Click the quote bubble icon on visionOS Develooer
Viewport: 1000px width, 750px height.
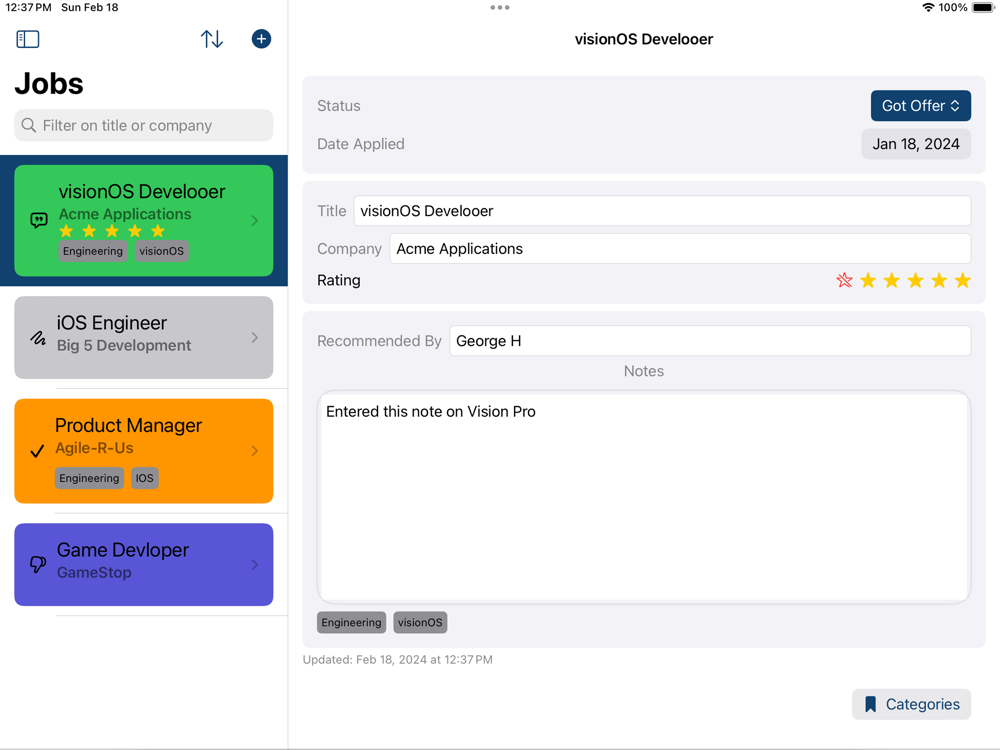pyautogui.click(x=39, y=221)
